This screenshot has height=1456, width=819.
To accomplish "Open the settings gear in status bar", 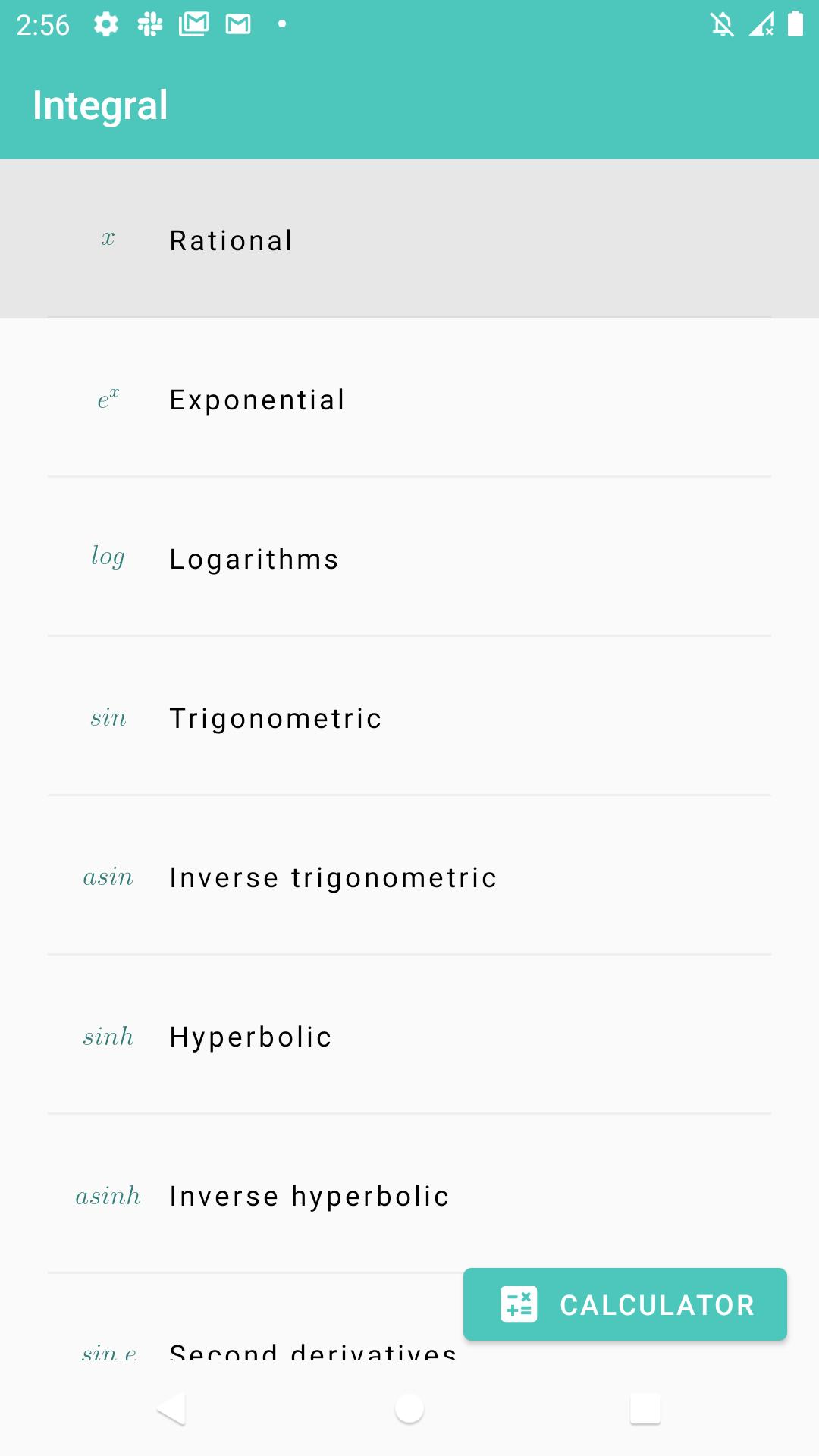I will click(x=106, y=24).
